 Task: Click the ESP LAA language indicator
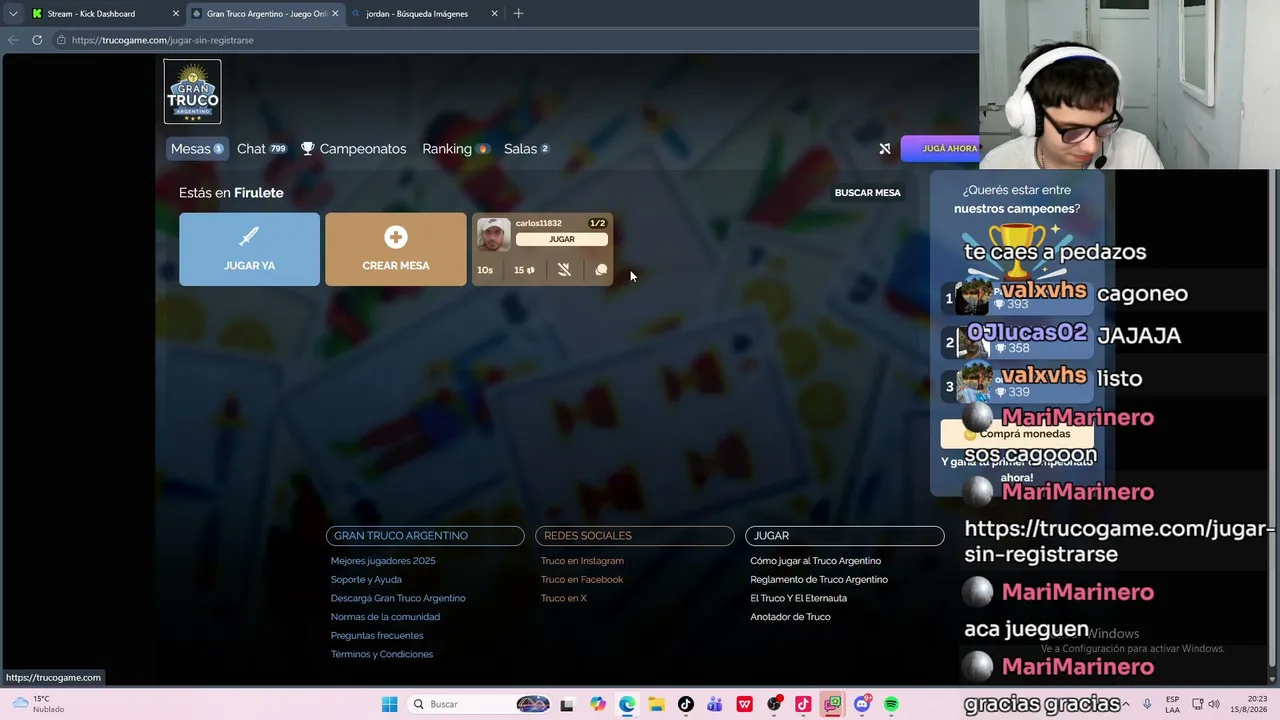1172,704
